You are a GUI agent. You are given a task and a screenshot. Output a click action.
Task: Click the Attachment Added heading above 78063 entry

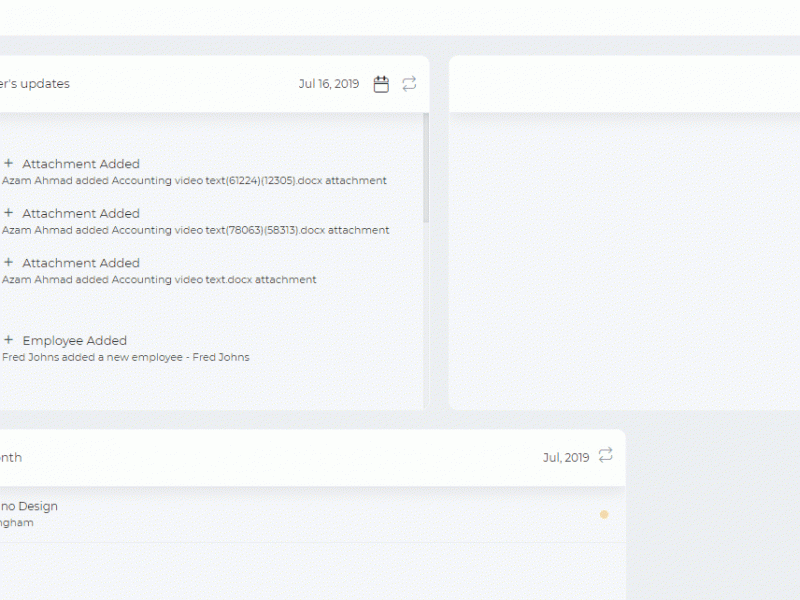(81, 213)
